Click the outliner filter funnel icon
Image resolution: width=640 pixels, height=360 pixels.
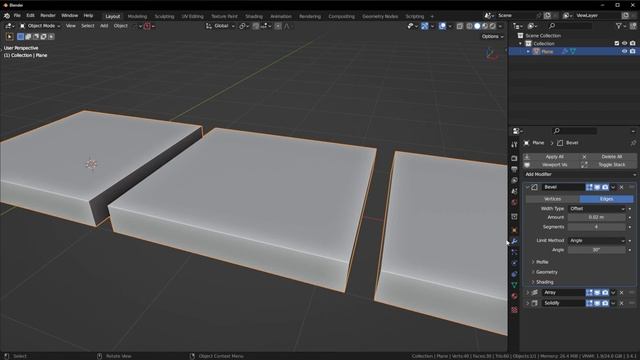coord(619,26)
